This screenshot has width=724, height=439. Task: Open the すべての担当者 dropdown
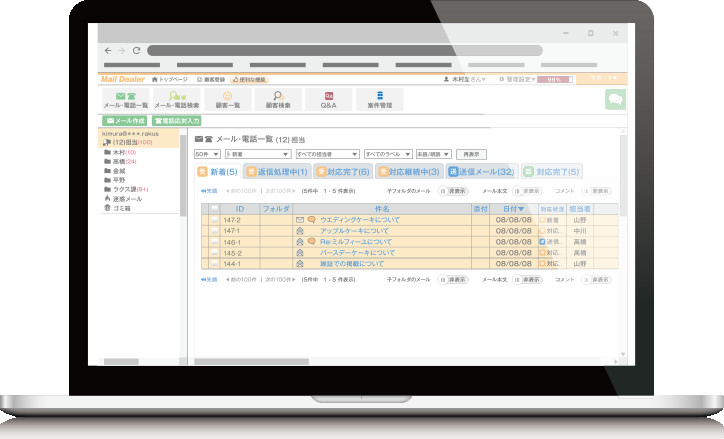click(x=327, y=155)
